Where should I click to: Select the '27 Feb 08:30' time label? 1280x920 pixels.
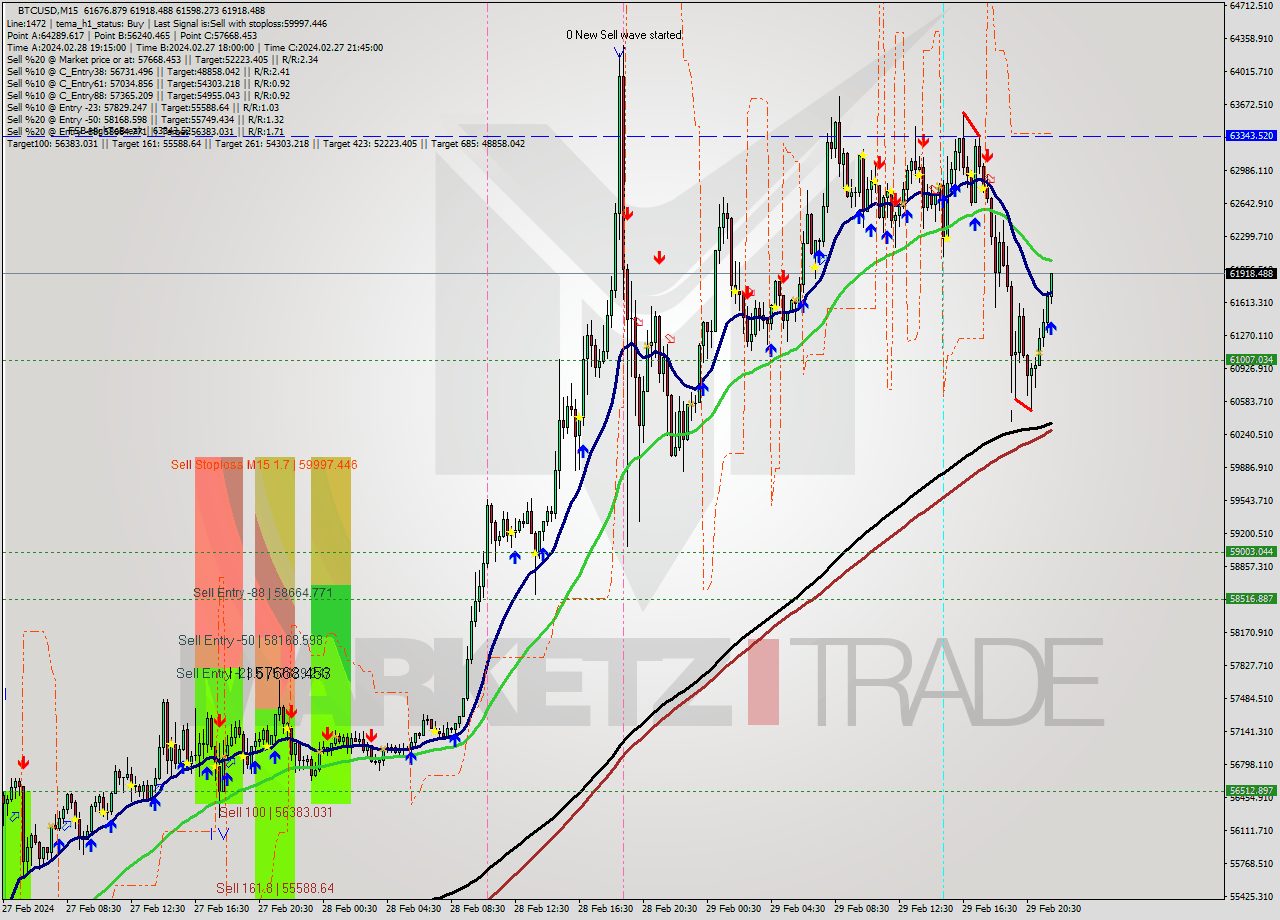(x=93, y=909)
